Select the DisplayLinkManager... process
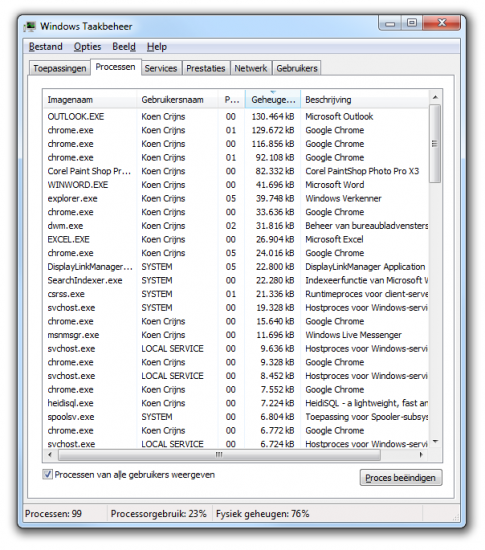 point(236,267)
